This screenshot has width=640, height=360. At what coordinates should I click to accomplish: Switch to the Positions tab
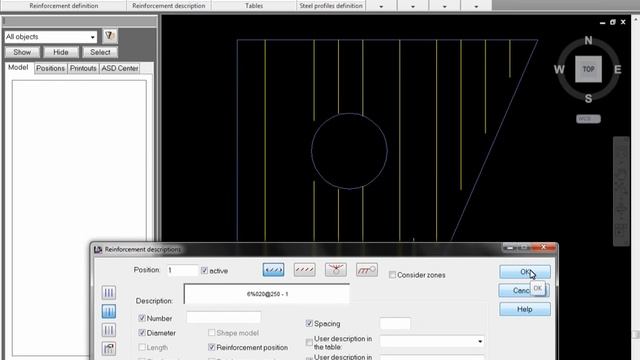click(50, 68)
